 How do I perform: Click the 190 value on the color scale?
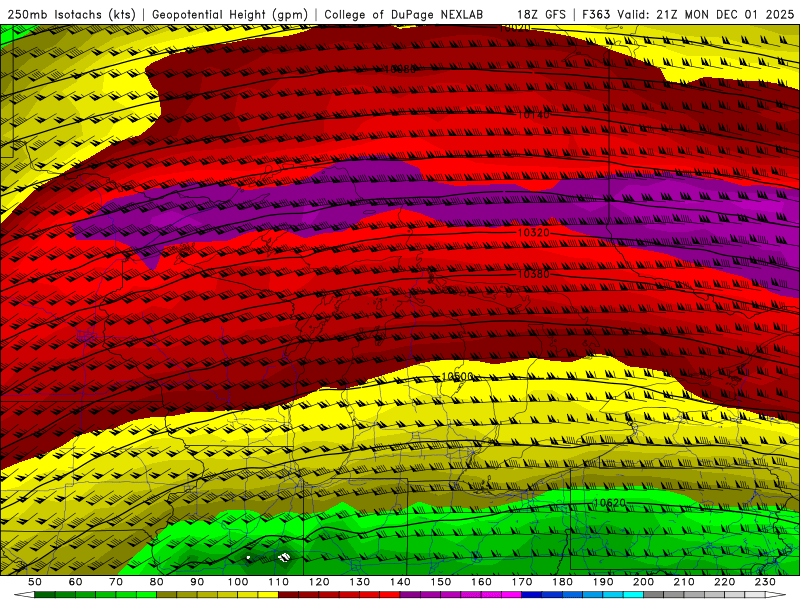[603, 582]
